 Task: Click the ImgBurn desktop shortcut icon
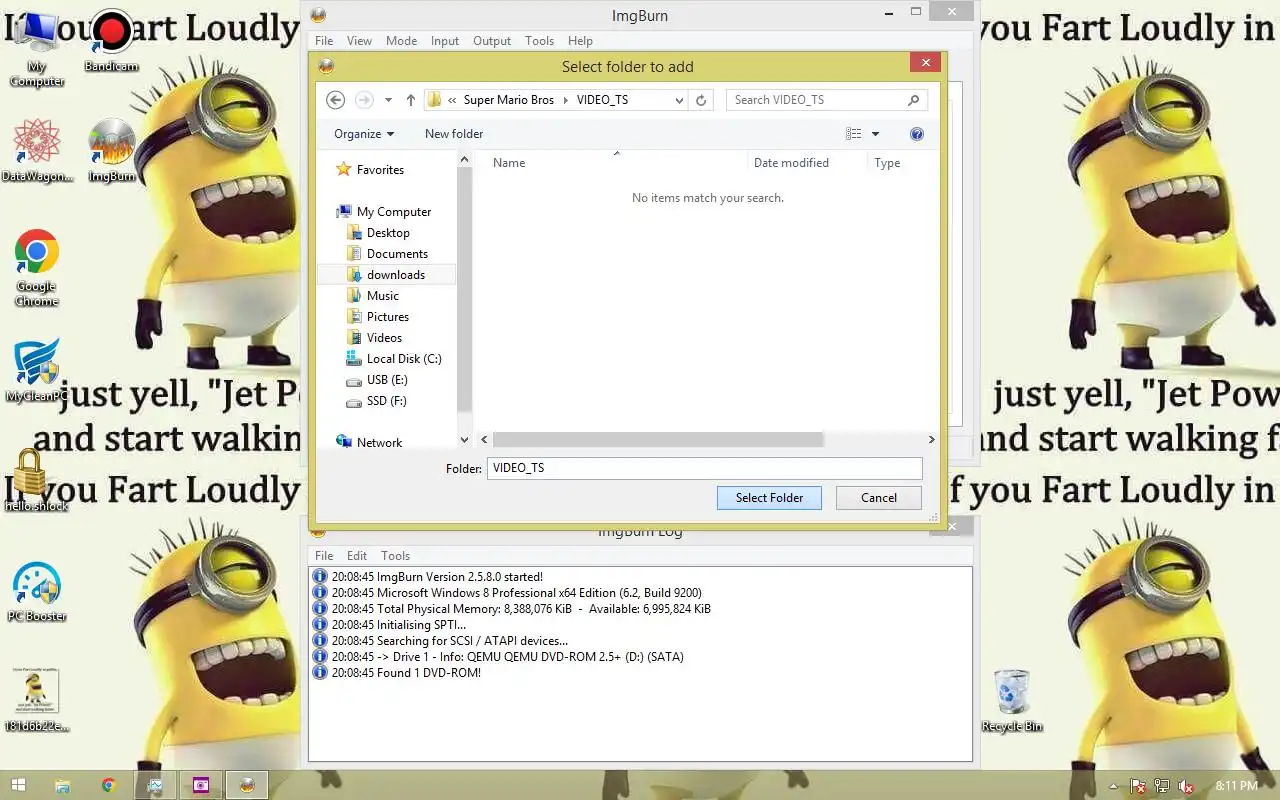tap(111, 152)
